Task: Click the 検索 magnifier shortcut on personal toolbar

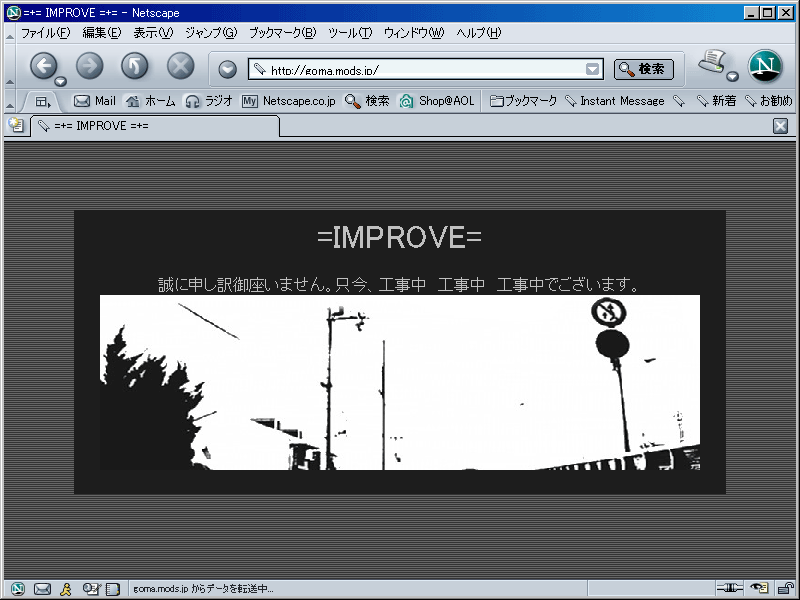Action: click(x=367, y=101)
